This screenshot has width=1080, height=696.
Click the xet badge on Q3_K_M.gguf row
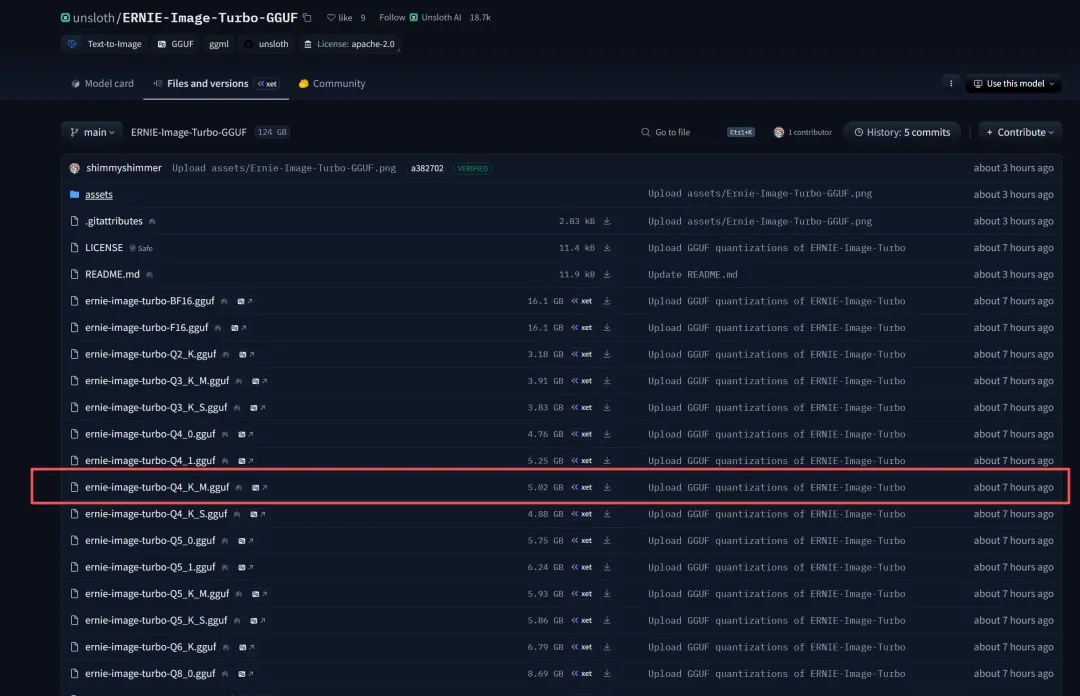[x=581, y=380]
